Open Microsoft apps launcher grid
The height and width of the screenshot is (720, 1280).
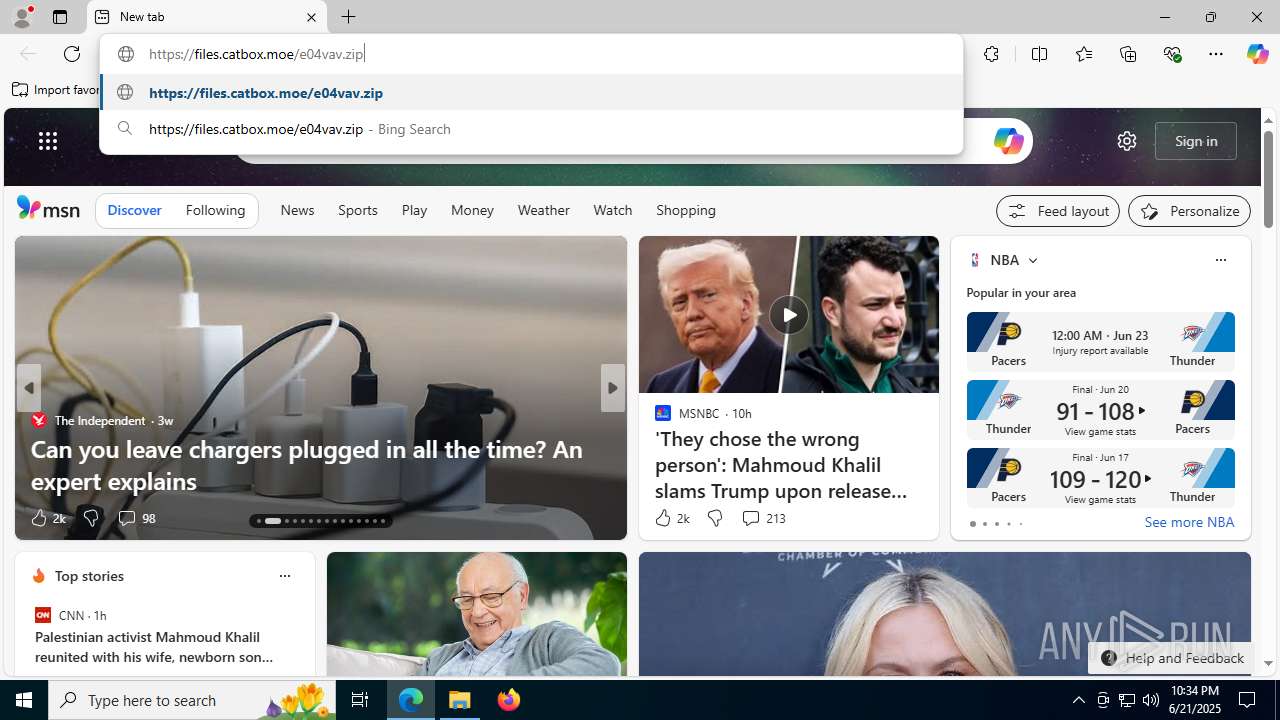[47, 141]
